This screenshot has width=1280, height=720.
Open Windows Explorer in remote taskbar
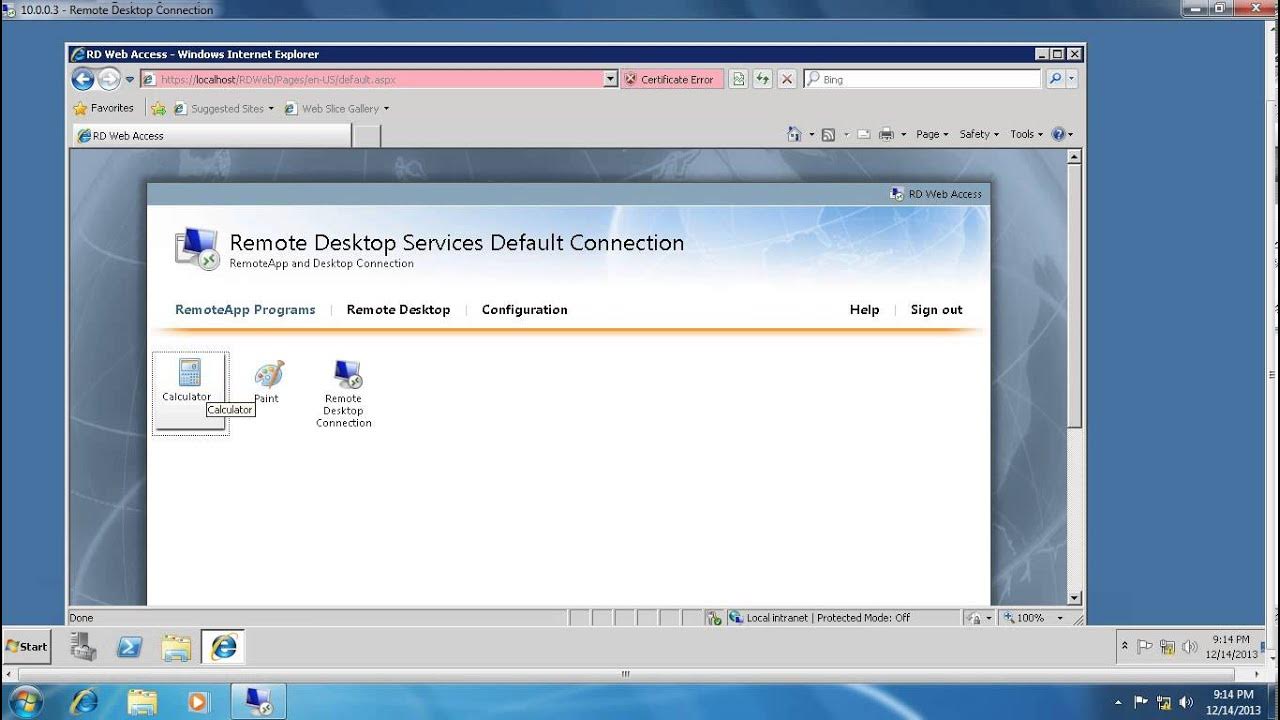coord(176,647)
